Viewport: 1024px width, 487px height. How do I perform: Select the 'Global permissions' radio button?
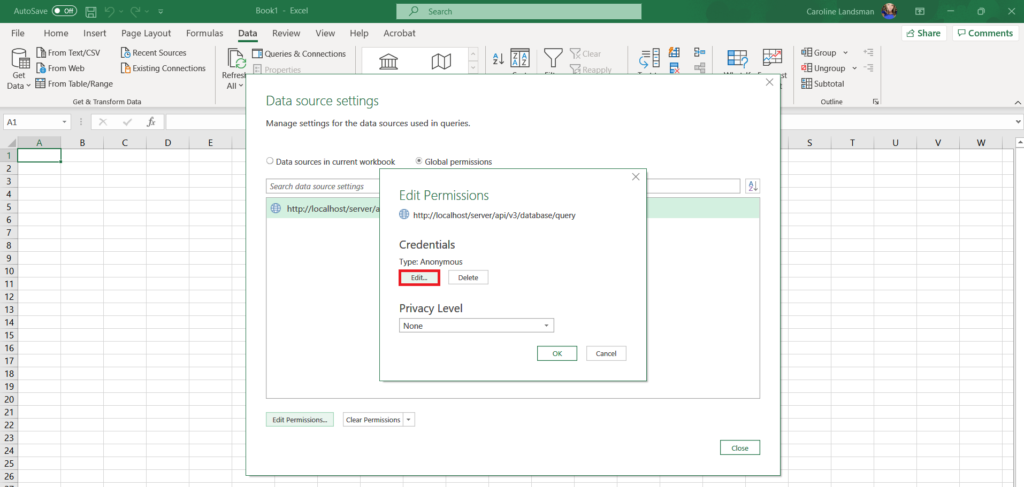coord(419,161)
